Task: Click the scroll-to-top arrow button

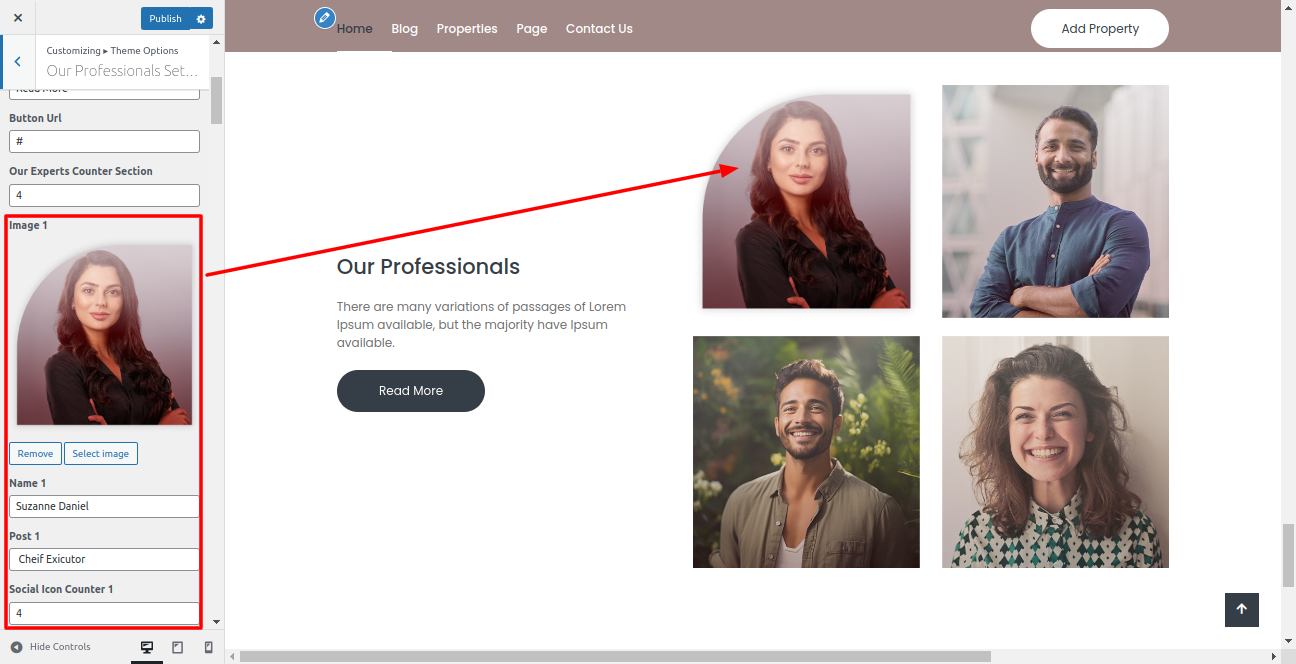Action: click(x=1241, y=609)
